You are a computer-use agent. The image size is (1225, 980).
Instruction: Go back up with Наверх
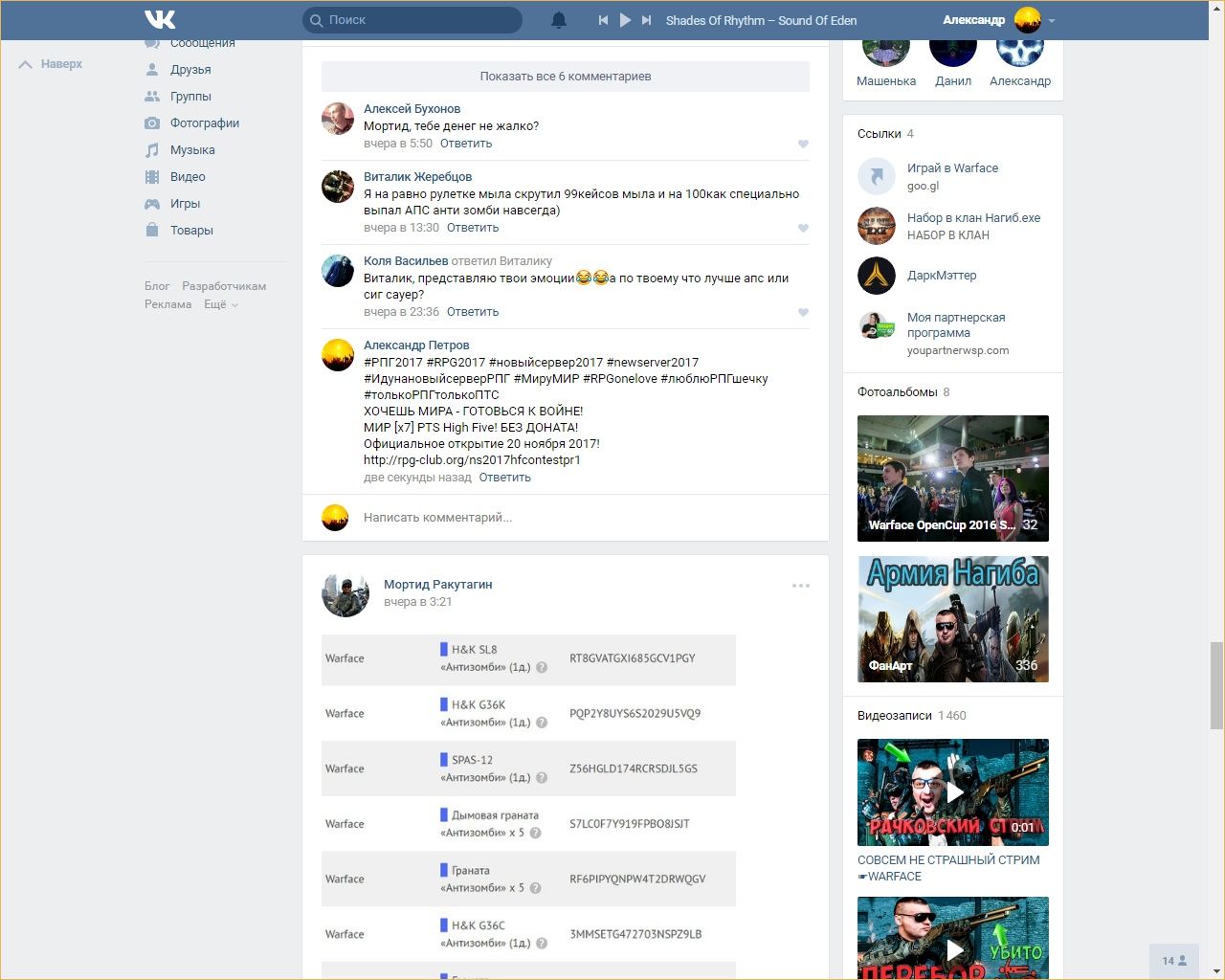[x=51, y=64]
